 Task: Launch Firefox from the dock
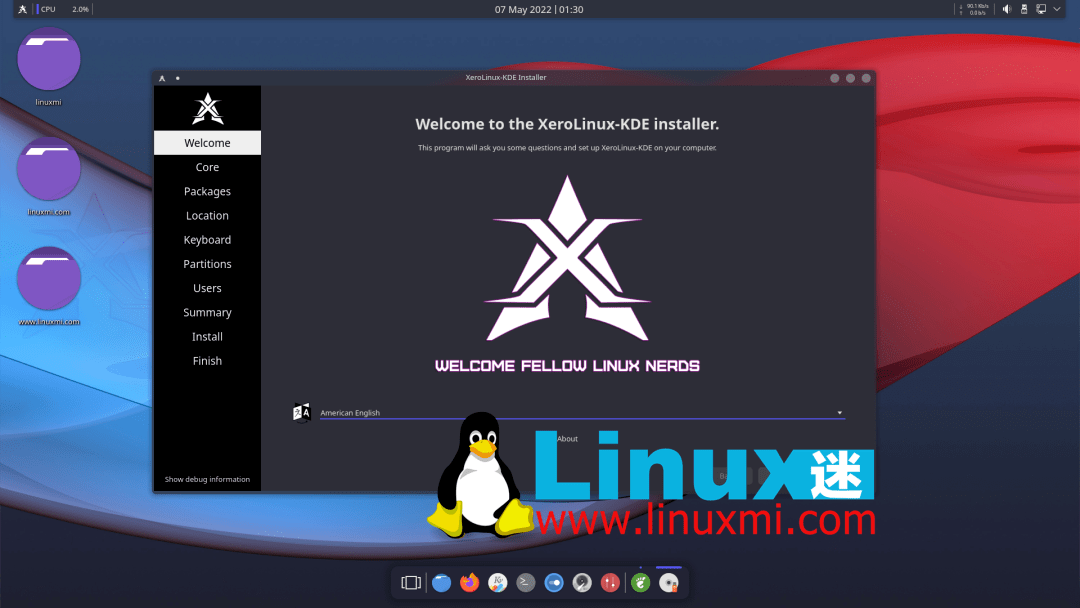coord(470,583)
